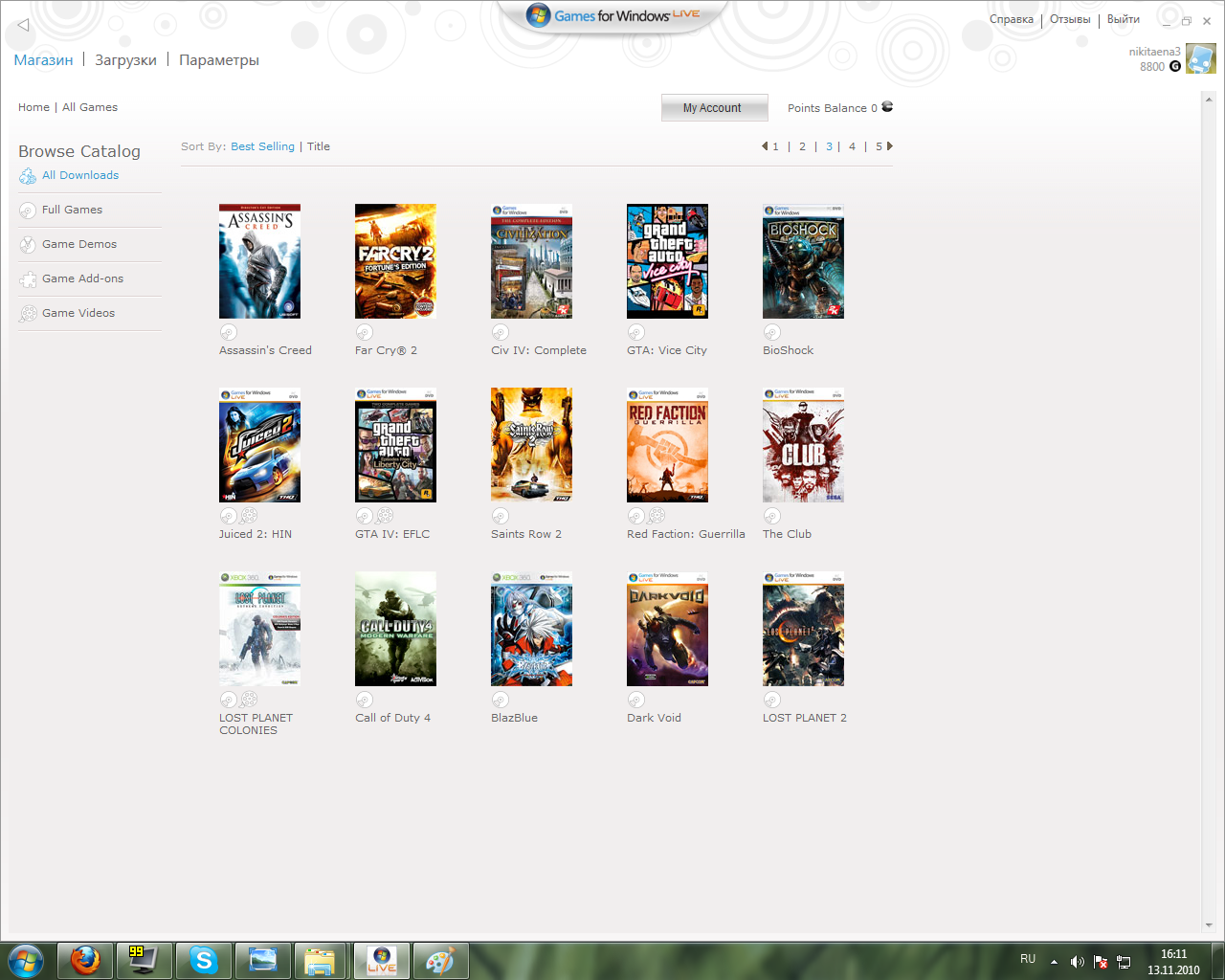Click the film reel icon under Juiced 2: HIN

click(x=249, y=516)
